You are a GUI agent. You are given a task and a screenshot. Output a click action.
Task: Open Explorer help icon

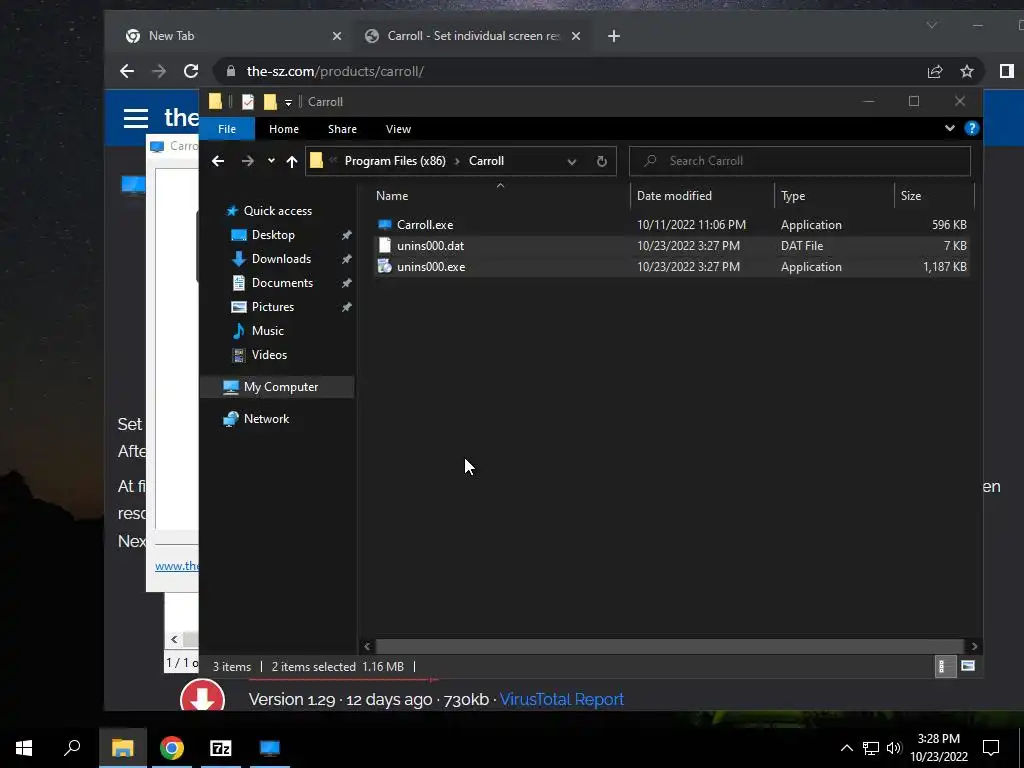coord(972,128)
